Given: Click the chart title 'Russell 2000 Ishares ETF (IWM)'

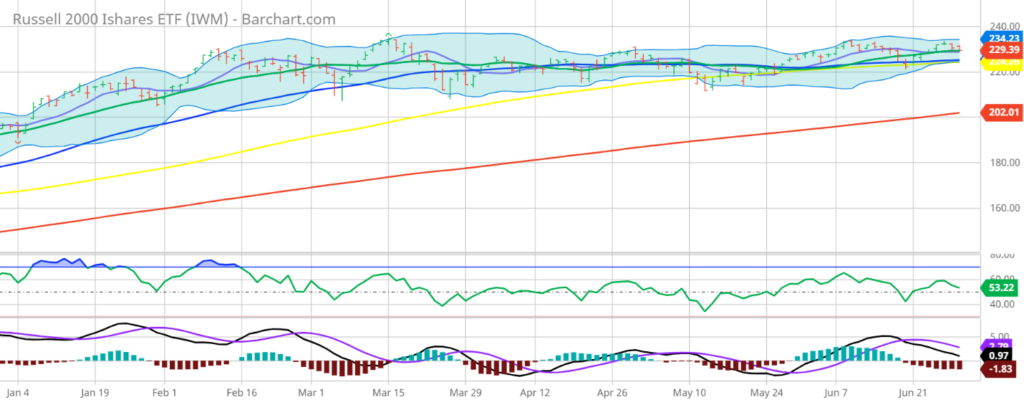Looking at the screenshot, I should [121, 19].
